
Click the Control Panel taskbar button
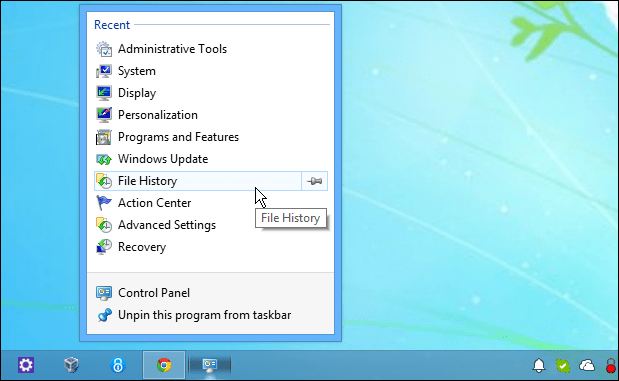[210, 365]
